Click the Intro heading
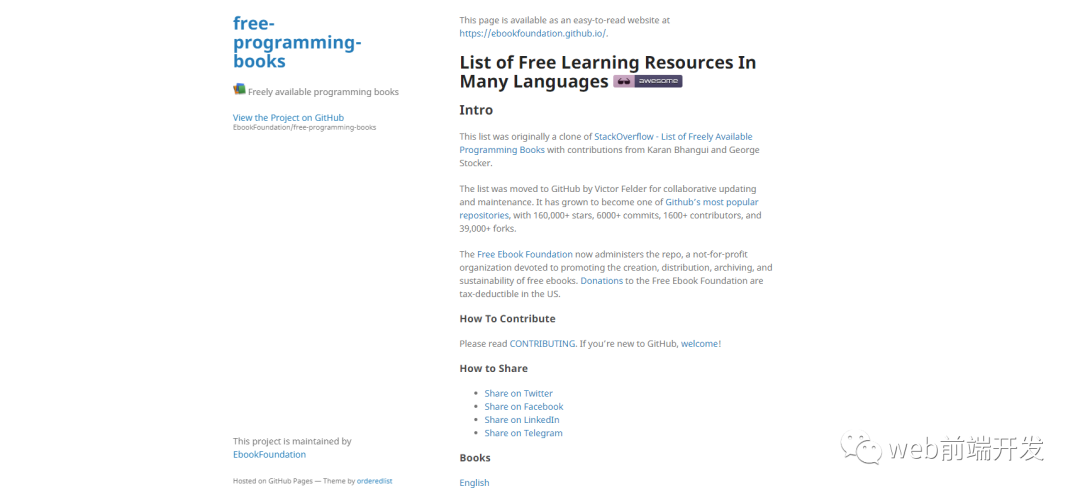The width and height of the screenshot is (1080, 496). 476,110
